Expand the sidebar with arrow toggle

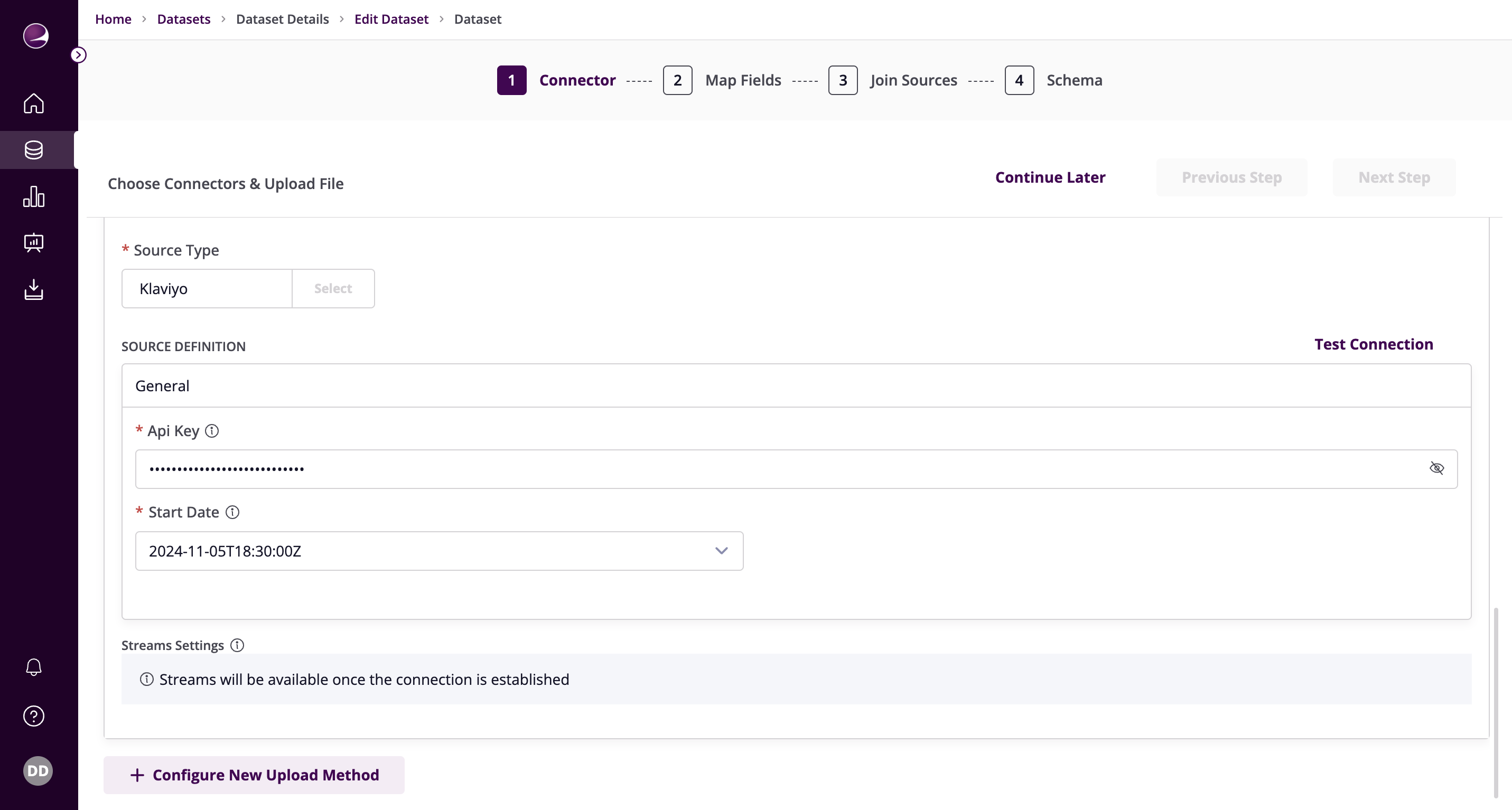(x=79, y=55)
